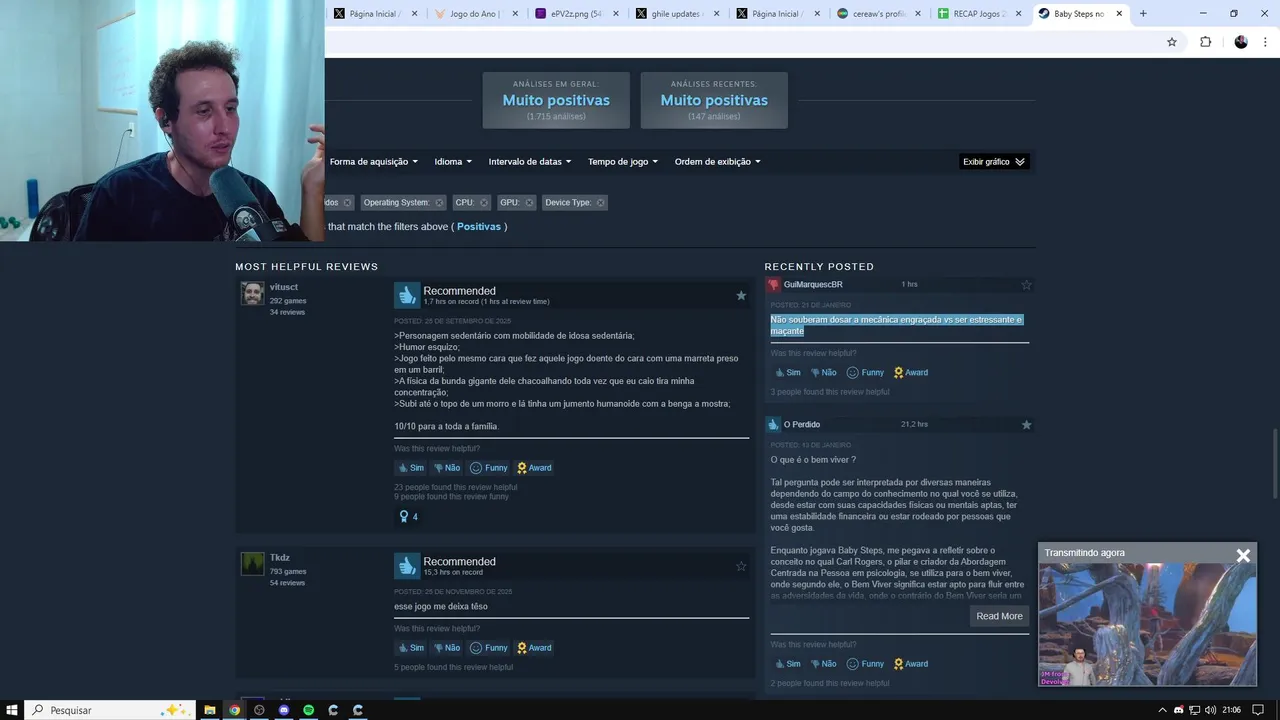1280x720 pixels.
Task: Remove the Device Type filter tag
Action: click(x=600, y=203)
